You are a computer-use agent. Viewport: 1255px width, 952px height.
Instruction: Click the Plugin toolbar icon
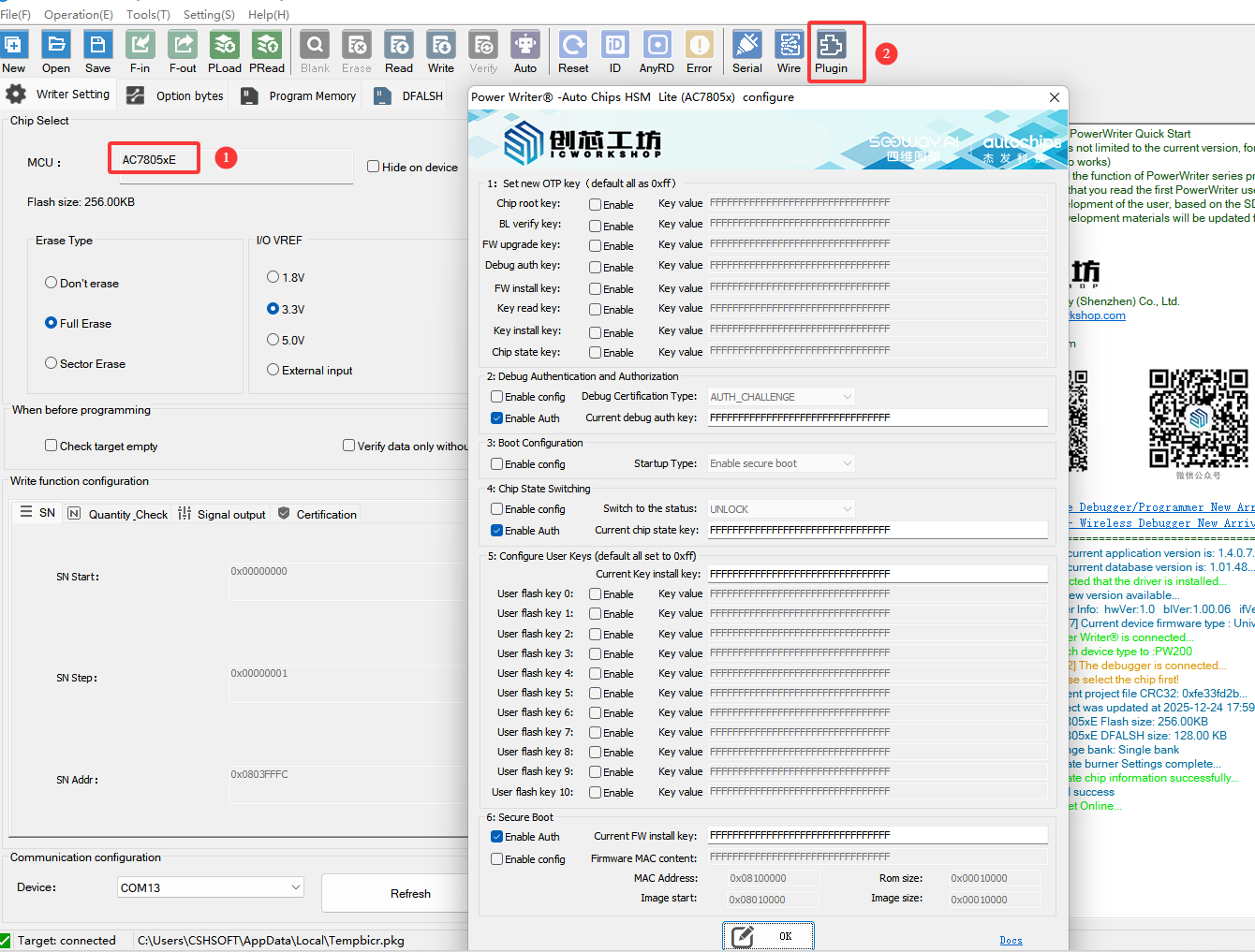831,46
